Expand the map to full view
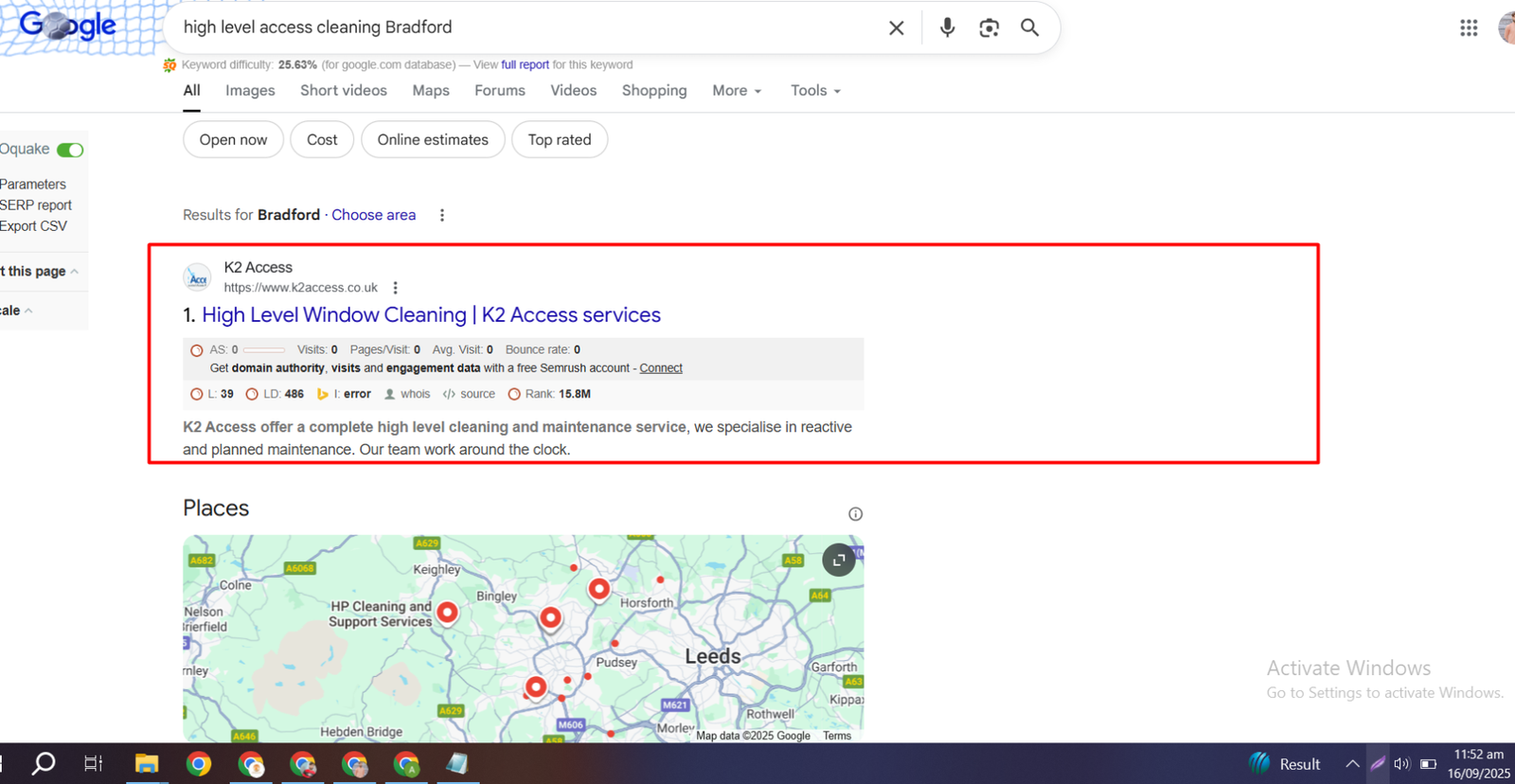Image resolution: width=1515 pixels, height=784 pixels. pyautogui.click(x=839, y=560)
